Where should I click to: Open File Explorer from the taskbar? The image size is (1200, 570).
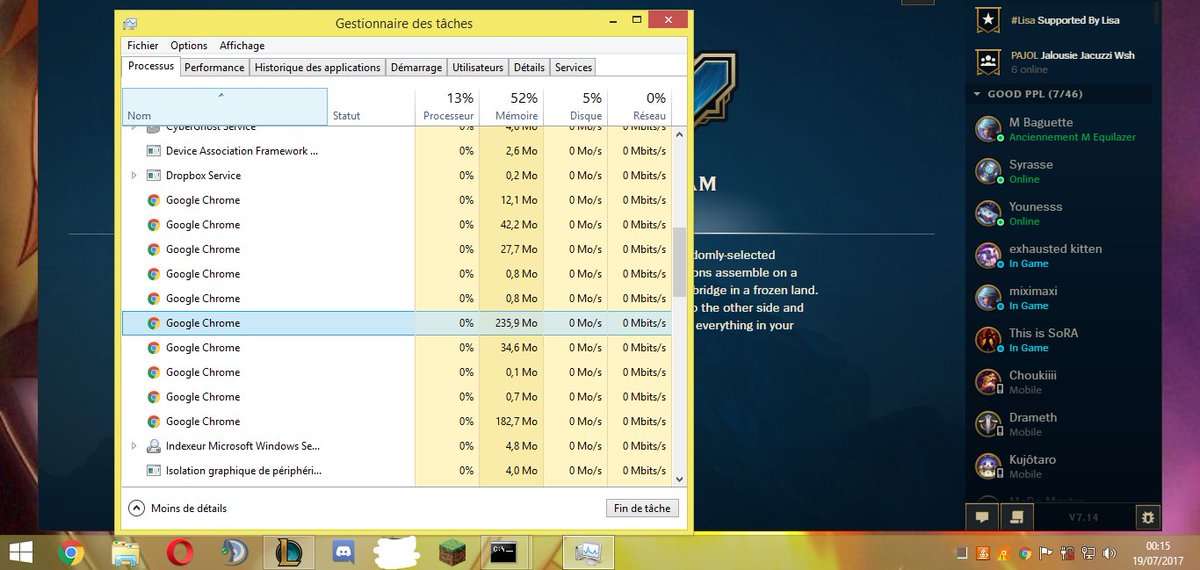click(125, 551)
